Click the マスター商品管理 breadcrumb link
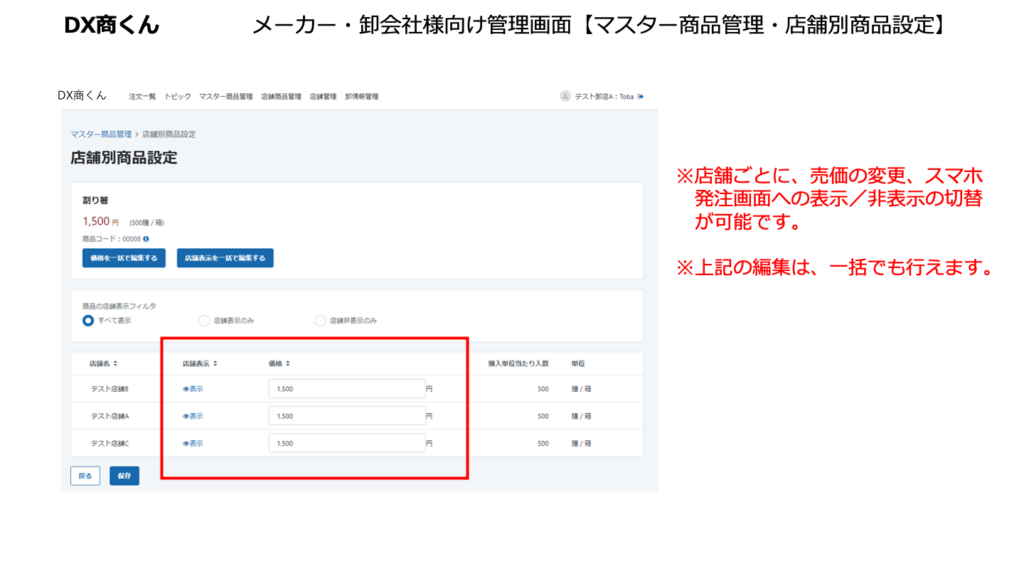The height and width of the screenshot is (576, 1024). [100, 134]
